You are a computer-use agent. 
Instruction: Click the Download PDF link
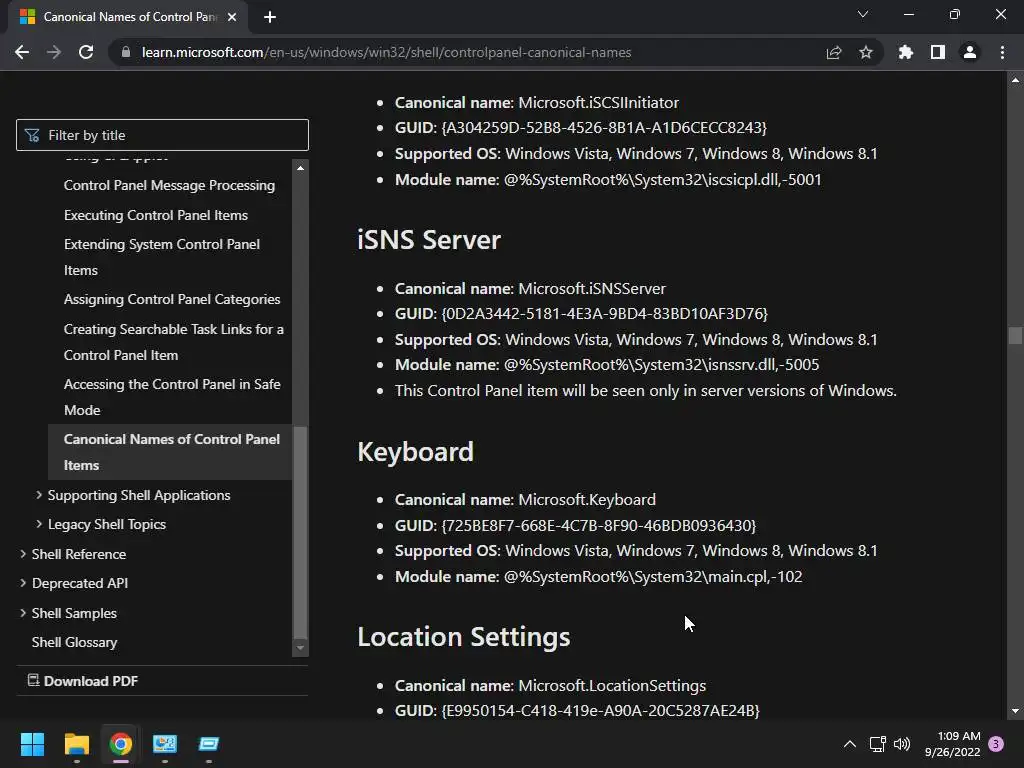click(x=90, y=681)
